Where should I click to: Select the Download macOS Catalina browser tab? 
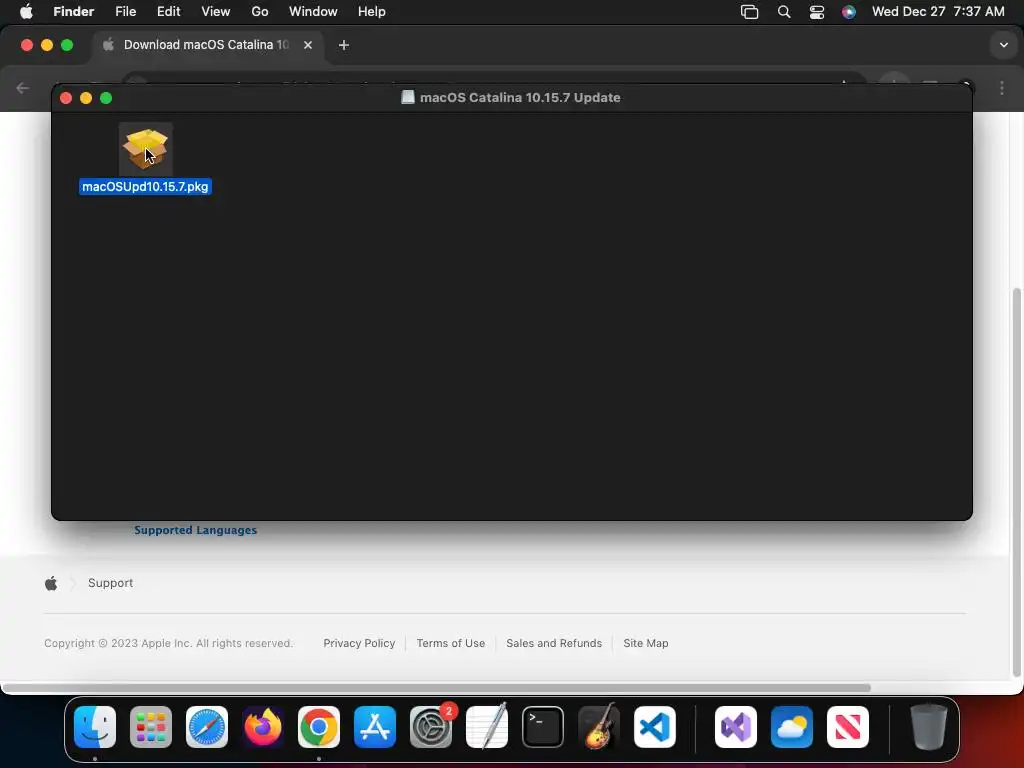point(208,45)
